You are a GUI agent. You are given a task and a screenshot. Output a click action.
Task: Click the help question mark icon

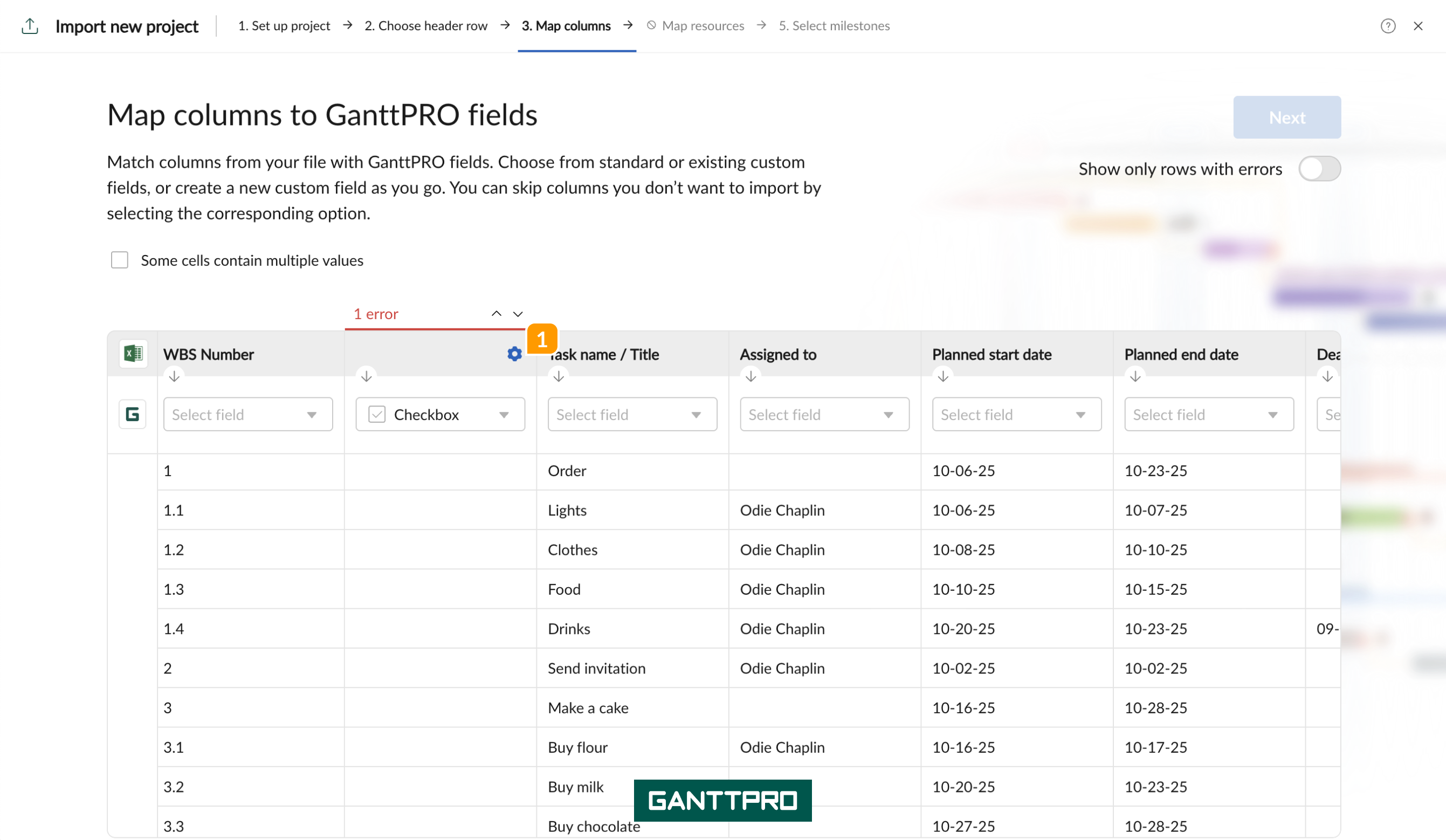click(x=1387, y=26)
